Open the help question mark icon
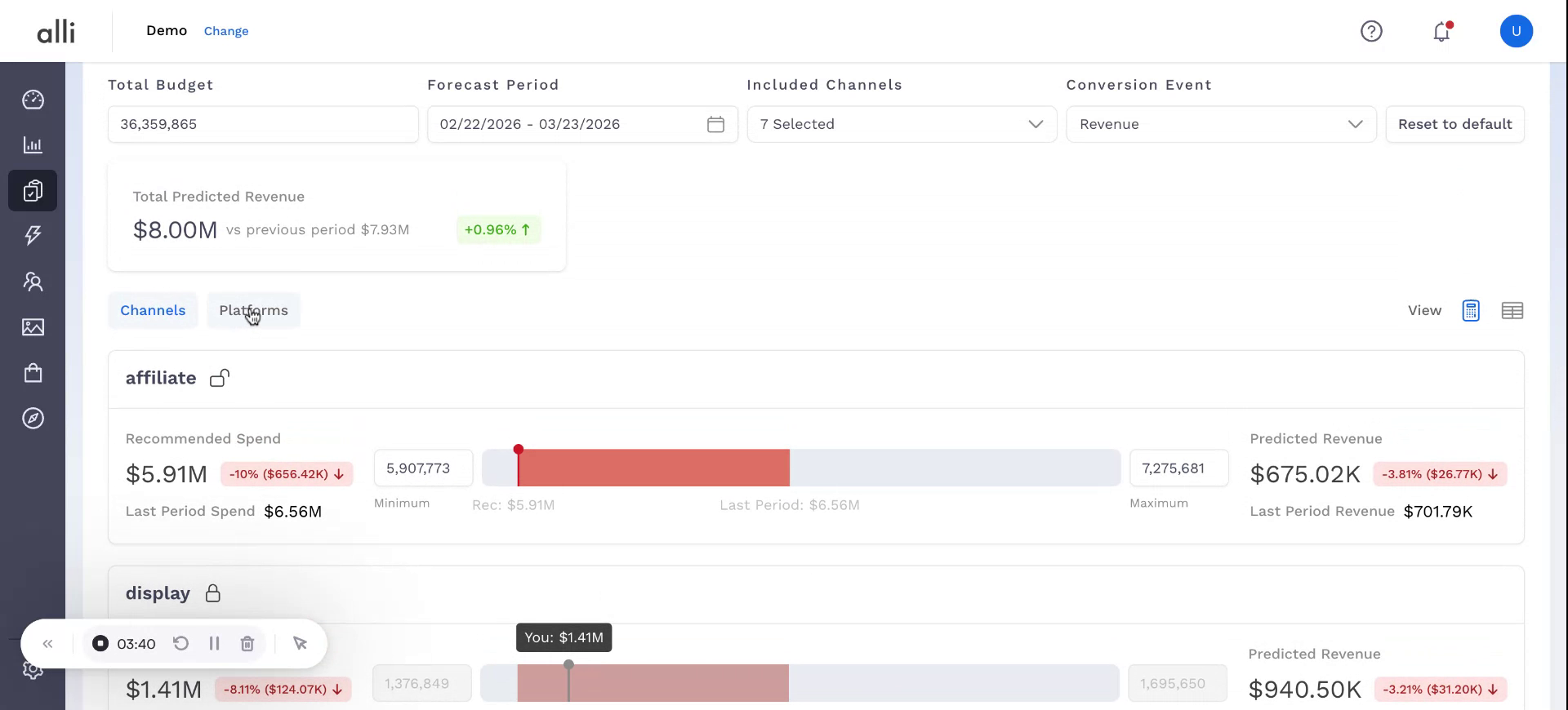Screen dimensions: 1568x710 pyautogui.click(x=1371, y=31)
